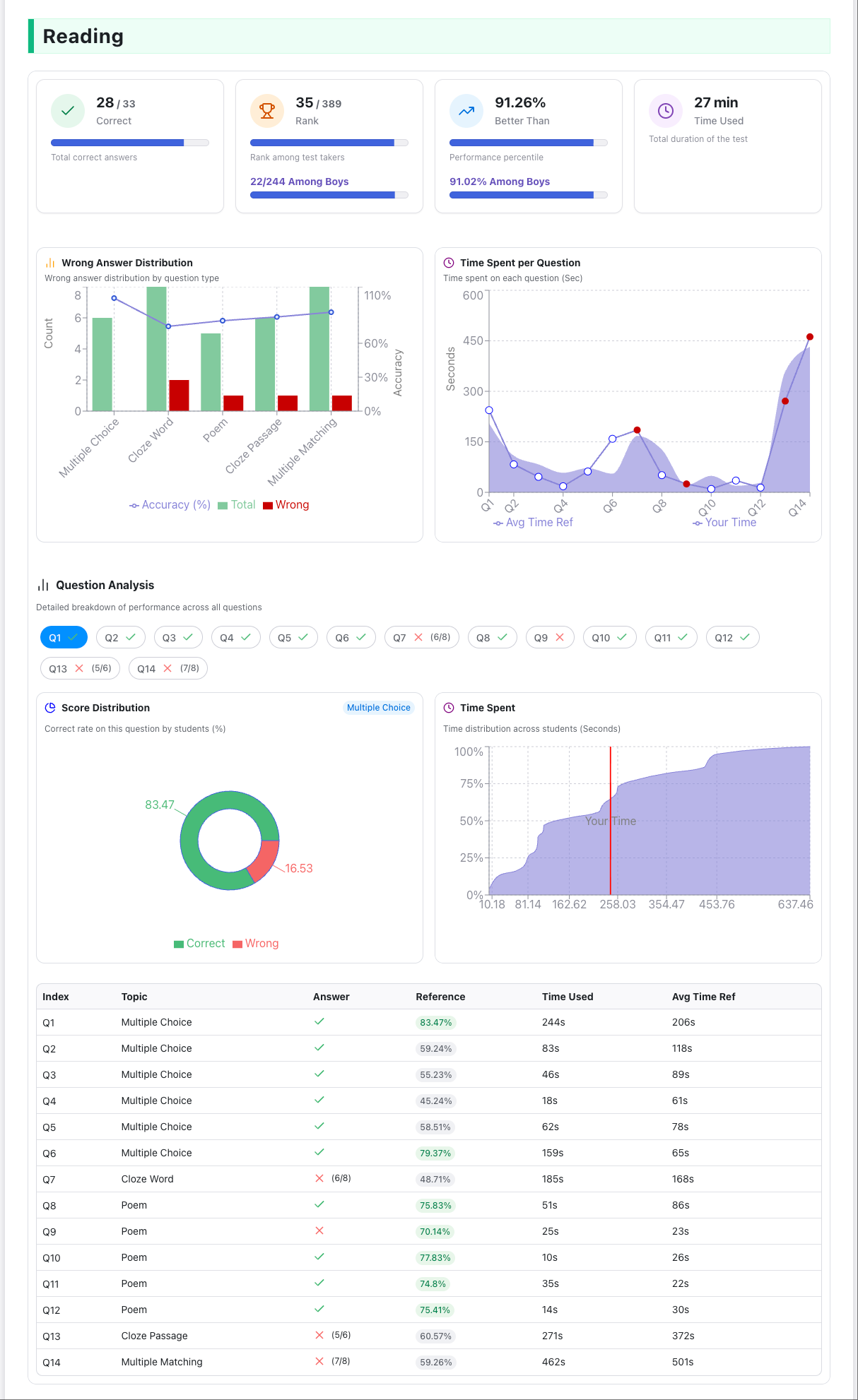The height and width of the screenshot is (1400, 858).
Task: Switch to the Q7 question tab
Action: (421, 638)
